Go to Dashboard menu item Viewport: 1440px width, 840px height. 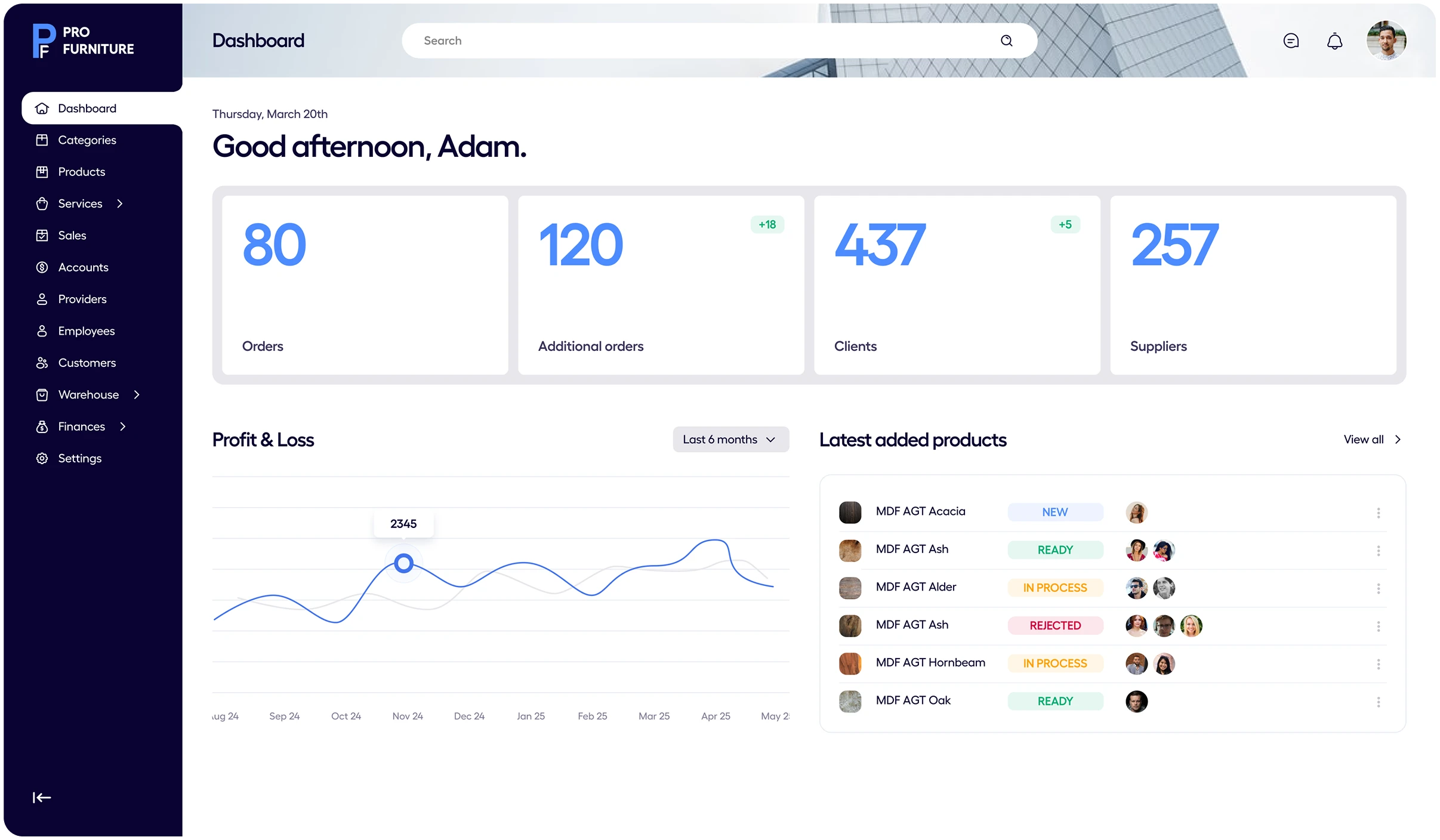tap(101, 109)
